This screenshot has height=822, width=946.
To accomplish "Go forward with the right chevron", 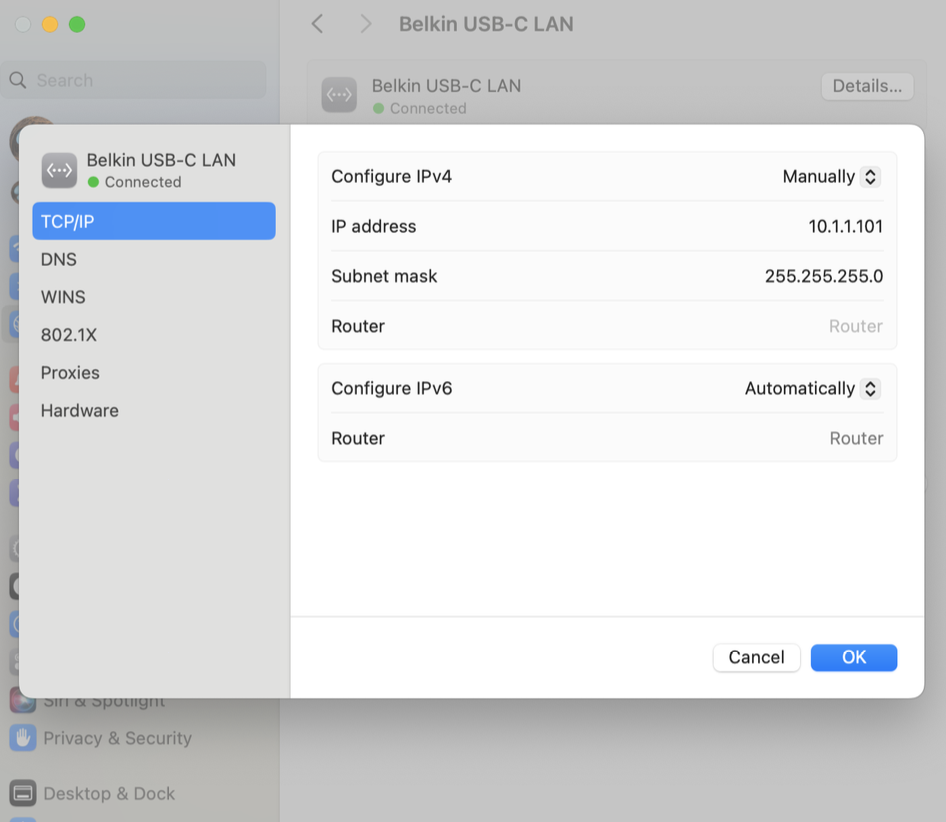I will (365, 24).
